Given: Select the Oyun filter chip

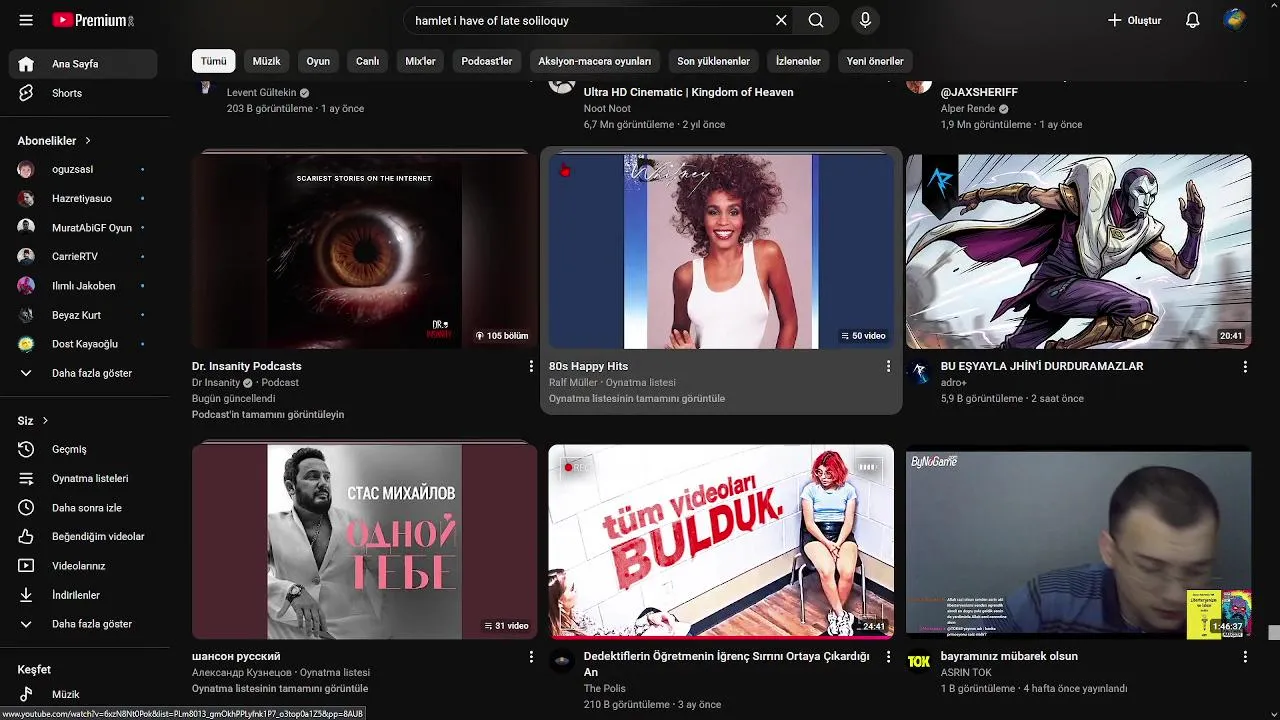Looking at the screenshot, I should click(x=318, y=61).
